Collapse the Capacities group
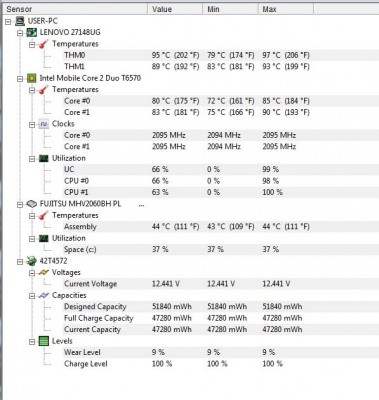Screen dimensions: 379x400 tap(32, 296)
